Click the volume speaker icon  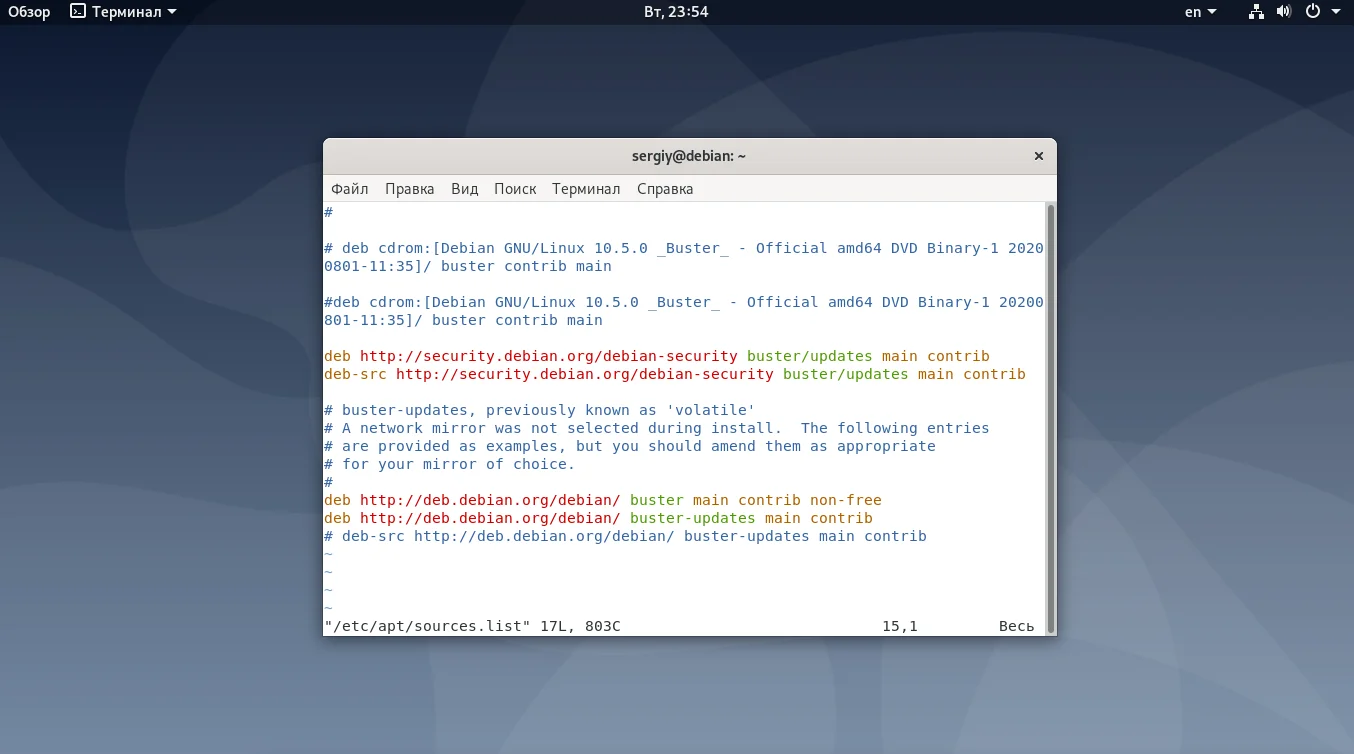click(x=1285, y=12)
